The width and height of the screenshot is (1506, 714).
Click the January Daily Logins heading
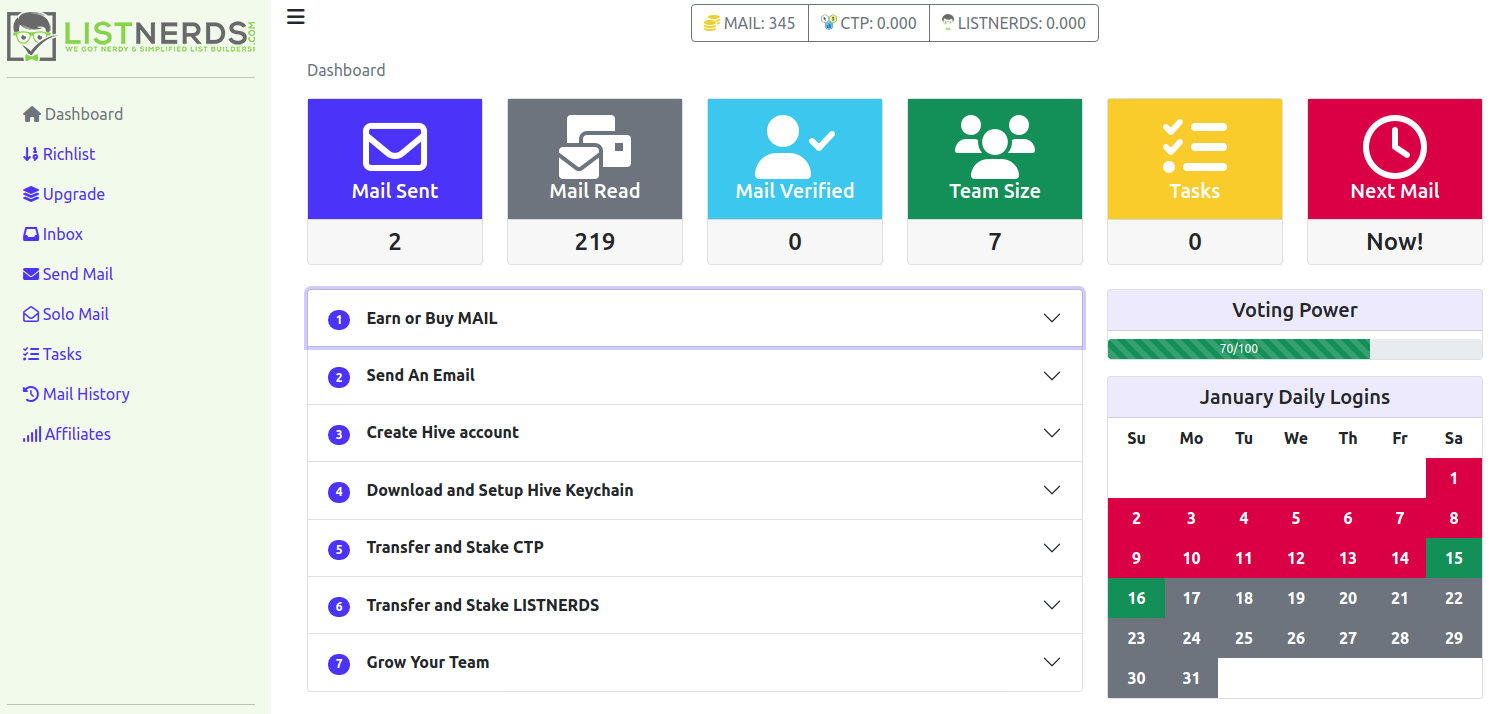[1295, 397]
